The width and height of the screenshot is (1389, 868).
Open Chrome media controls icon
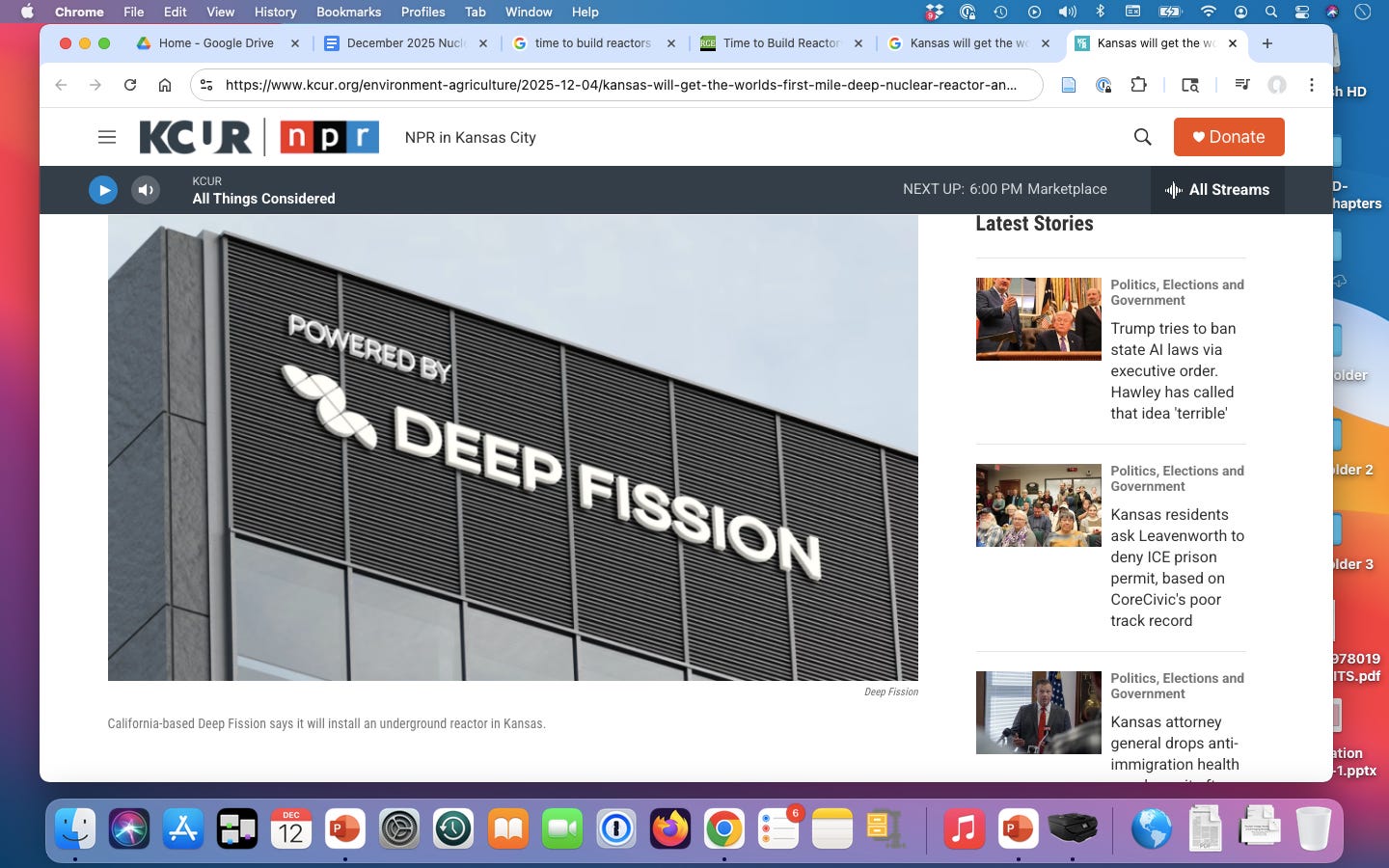[x=1242, y=85]
